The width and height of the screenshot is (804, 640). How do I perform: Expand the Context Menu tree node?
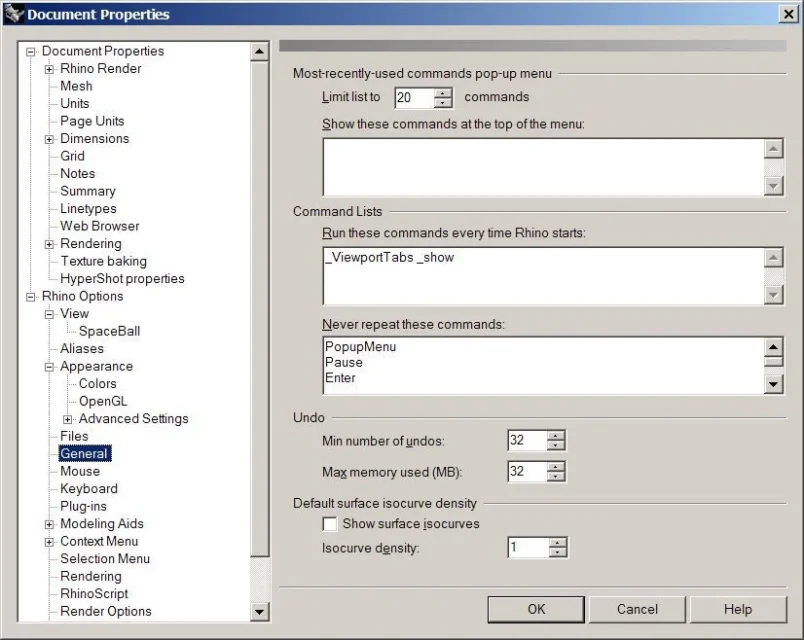tap(49, 542)
